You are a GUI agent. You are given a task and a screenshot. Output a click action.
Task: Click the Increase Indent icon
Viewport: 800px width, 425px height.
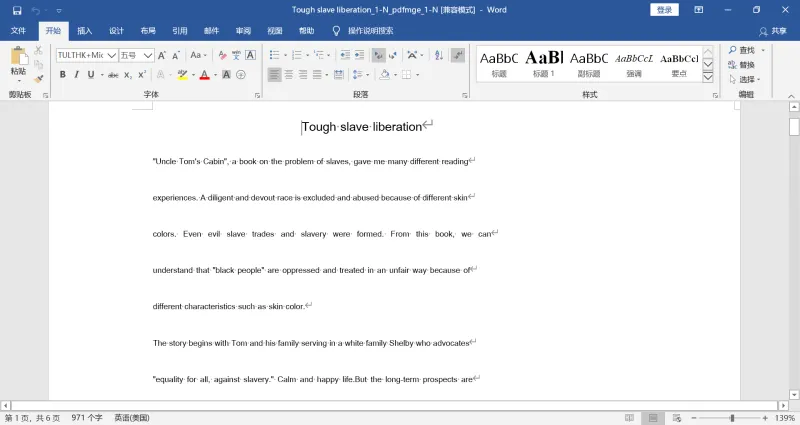pyautogui.click(x=360, y=55)
